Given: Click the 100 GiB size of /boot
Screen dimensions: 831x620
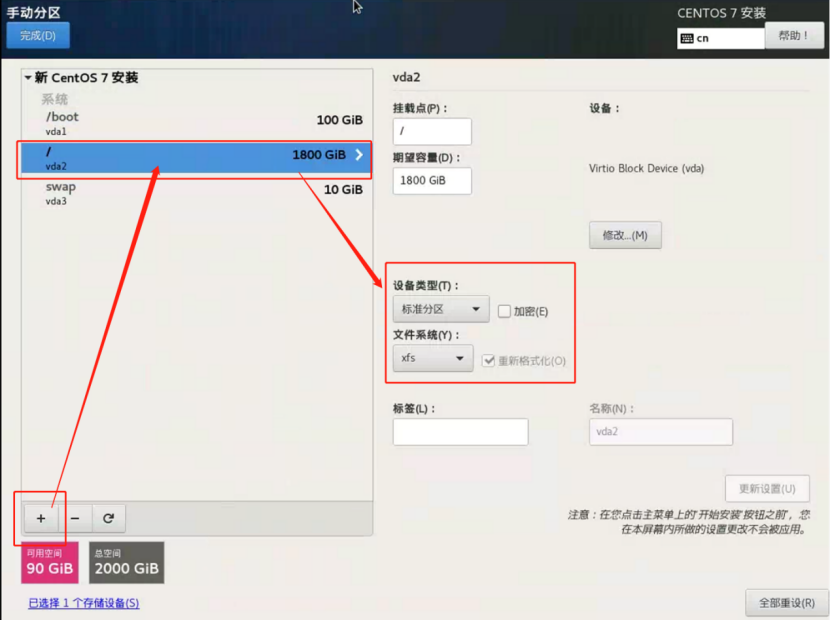Looking at the screenshot, I should click(x=340, y=120).
